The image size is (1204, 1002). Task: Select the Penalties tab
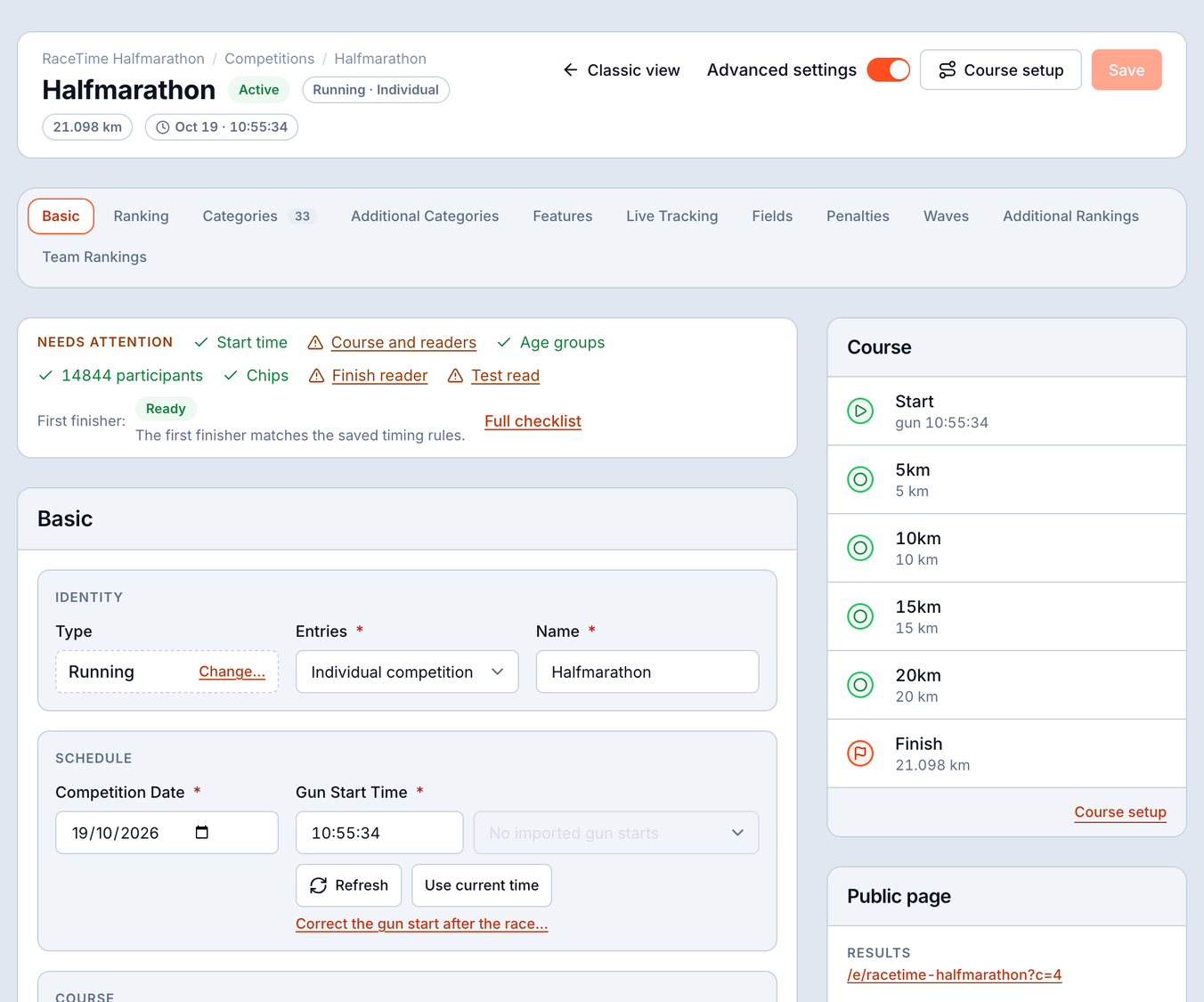tap(858, 216)
